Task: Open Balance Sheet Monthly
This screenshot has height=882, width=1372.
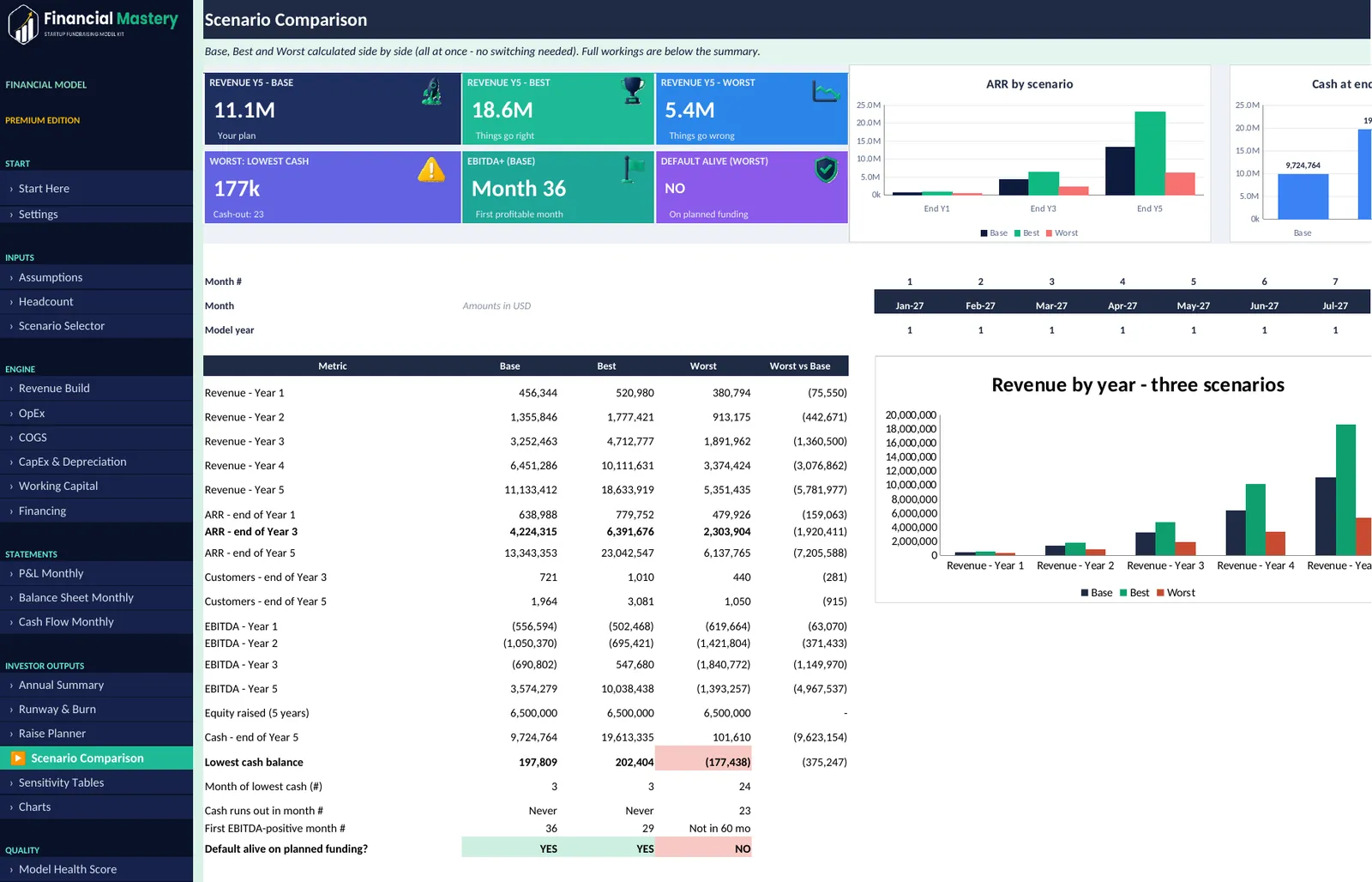Action: pyautogui.click(x=96, y=598)
